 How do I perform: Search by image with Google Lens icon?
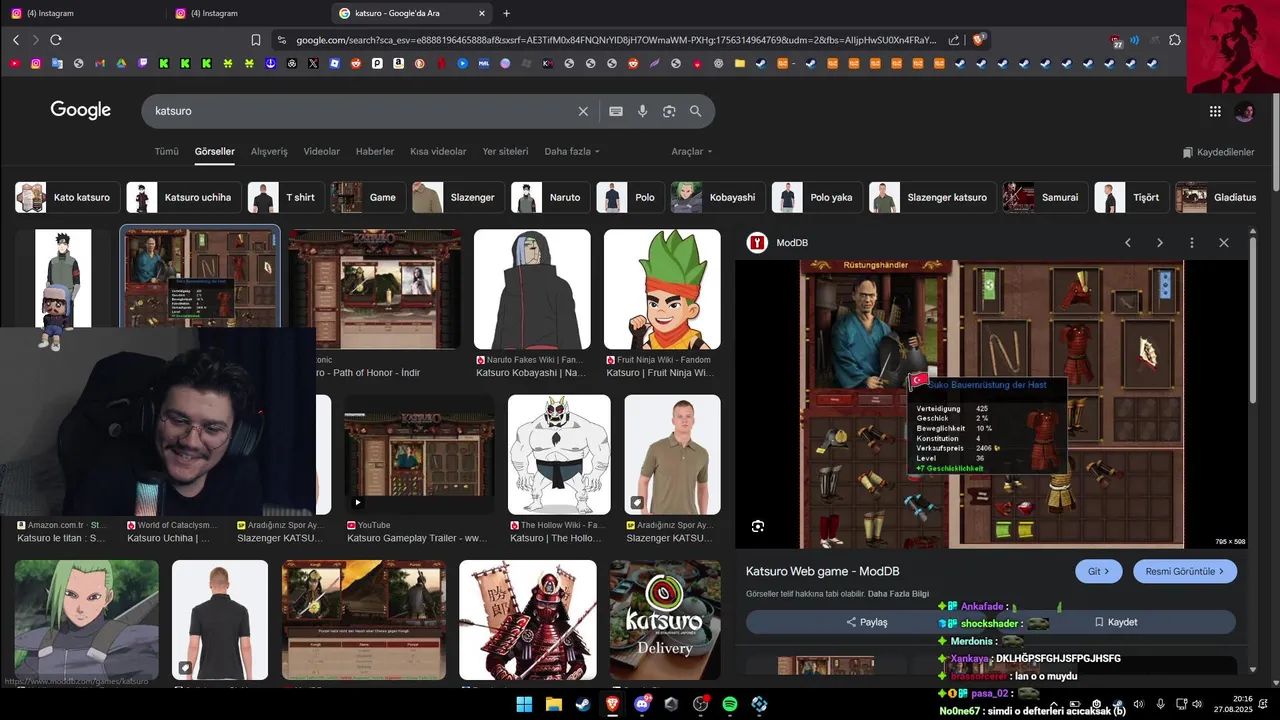click(x=669, y=111)
